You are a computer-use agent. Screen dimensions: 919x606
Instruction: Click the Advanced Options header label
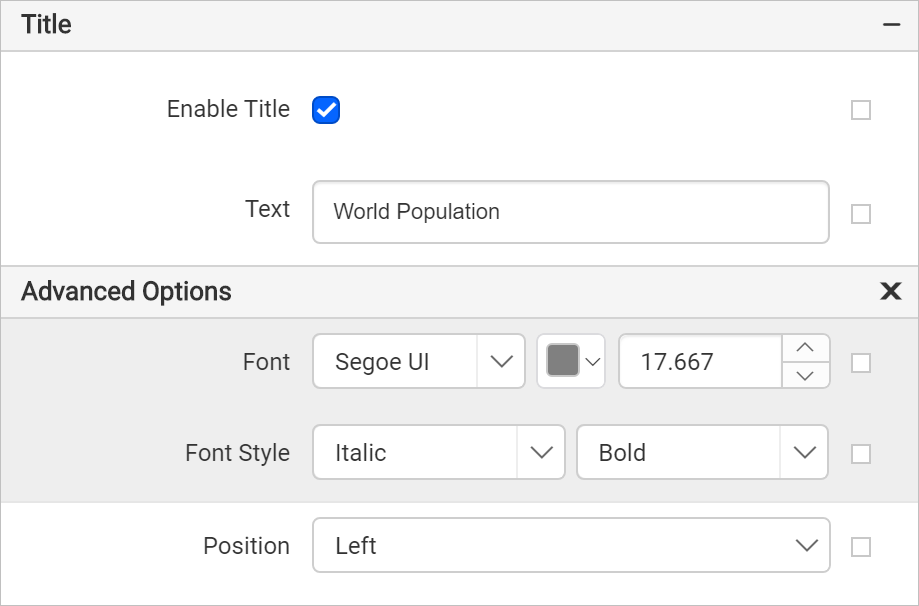(126, 292)
